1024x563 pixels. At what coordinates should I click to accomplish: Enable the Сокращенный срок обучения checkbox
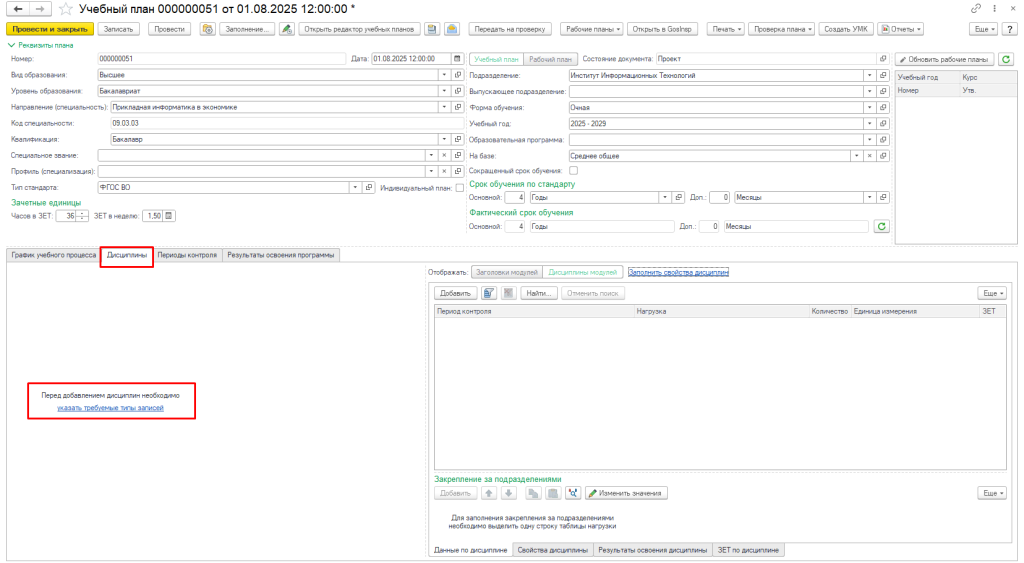pyautogui.click(x=573, y=171)
